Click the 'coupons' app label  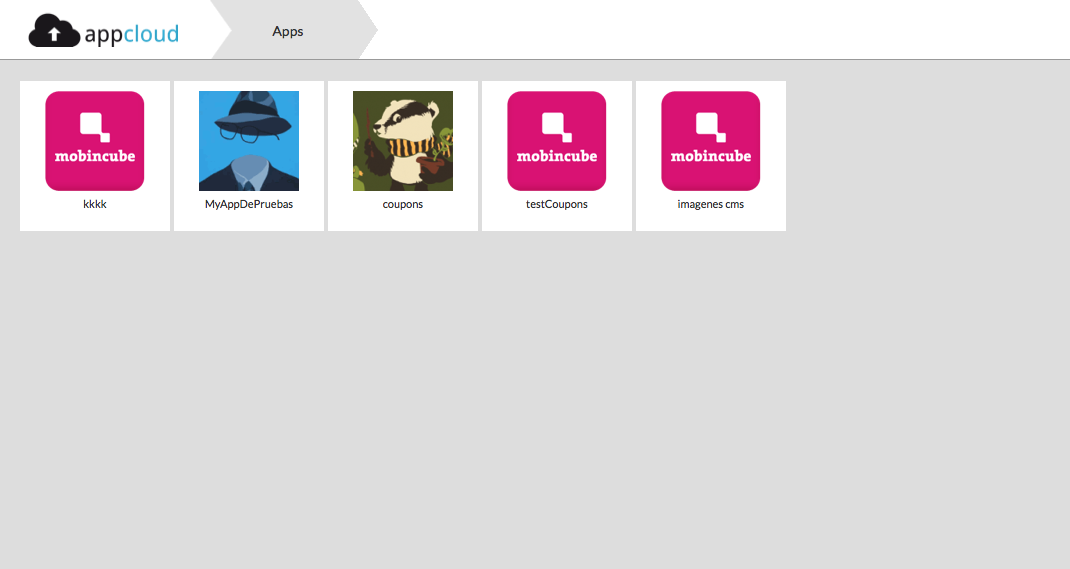click(403, 204)
